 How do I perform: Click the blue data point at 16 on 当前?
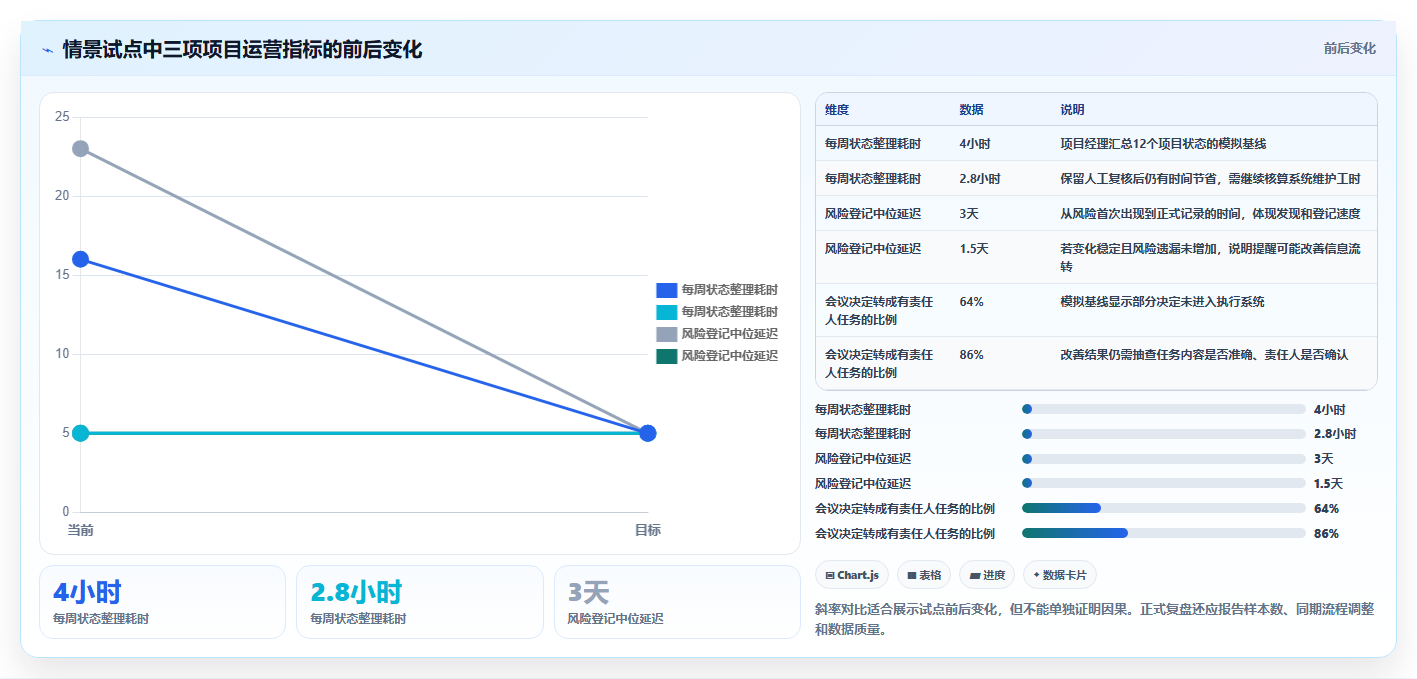click(81, 259)
